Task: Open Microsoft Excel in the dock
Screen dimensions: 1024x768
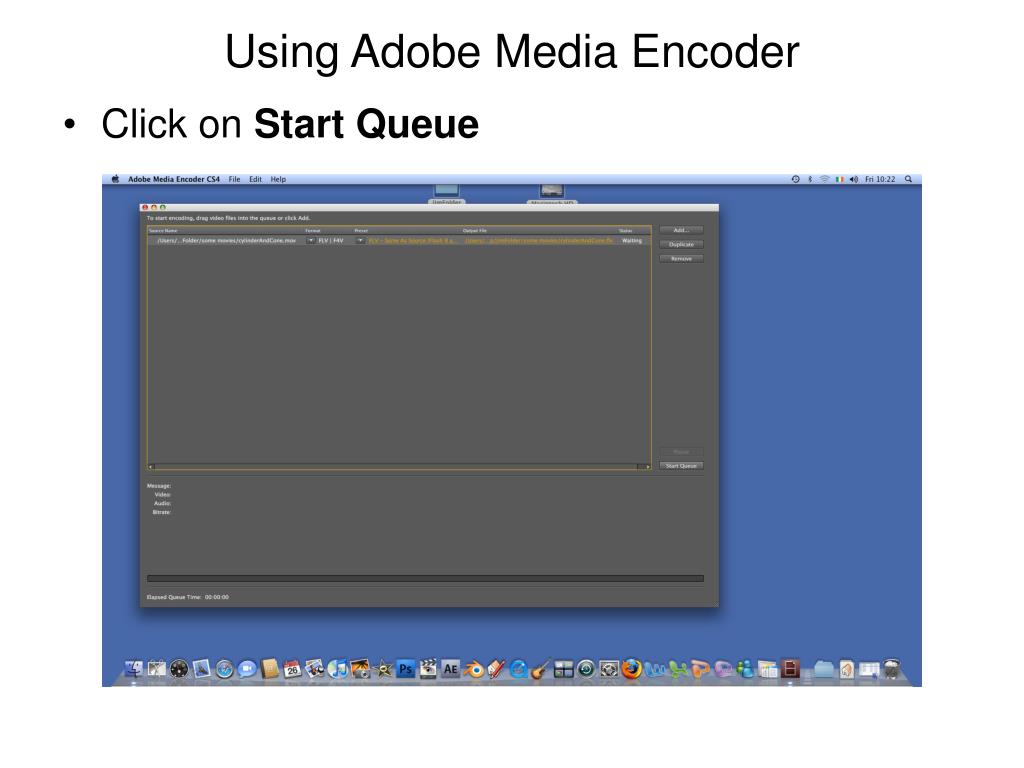Action: tap(677, 669)
